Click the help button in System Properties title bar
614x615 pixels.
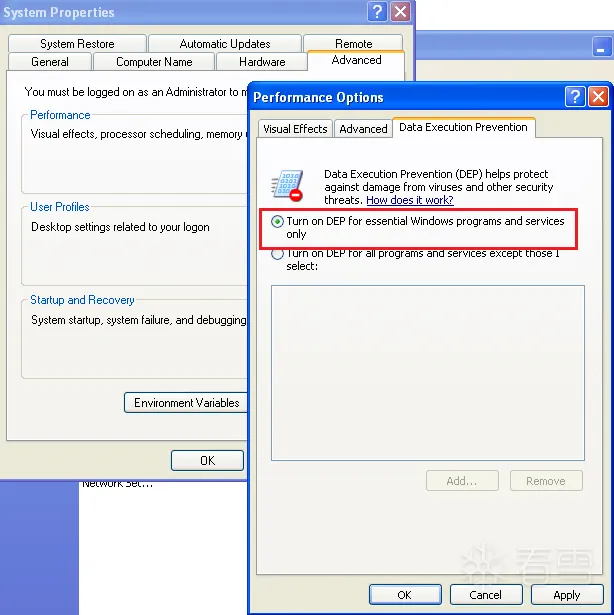377,11
